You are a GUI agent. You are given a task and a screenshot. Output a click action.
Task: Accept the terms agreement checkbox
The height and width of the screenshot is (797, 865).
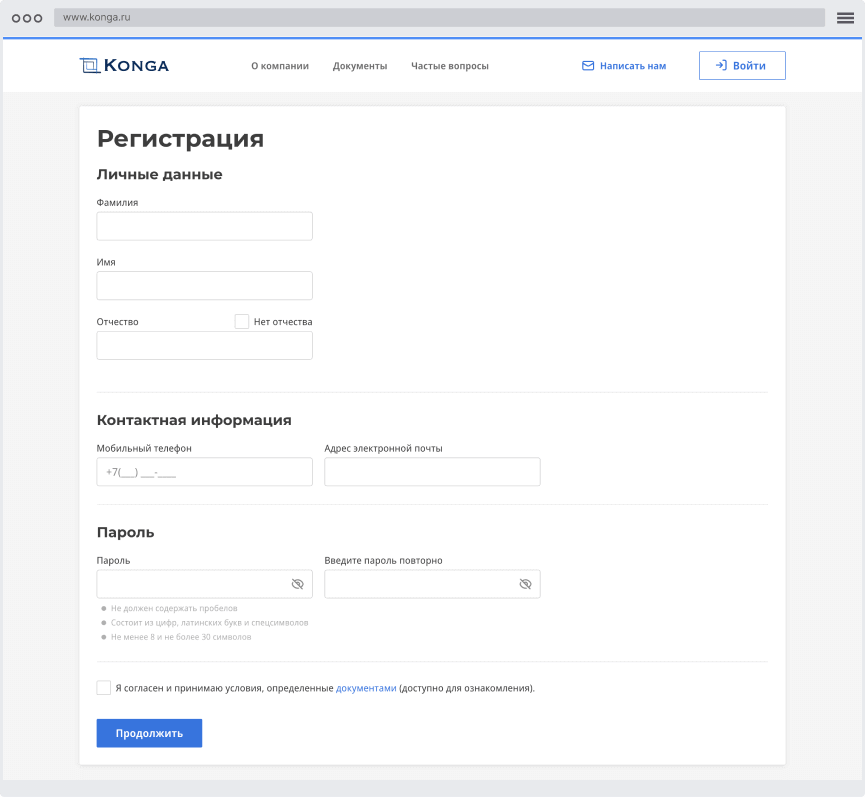click(x=104, y=688)
